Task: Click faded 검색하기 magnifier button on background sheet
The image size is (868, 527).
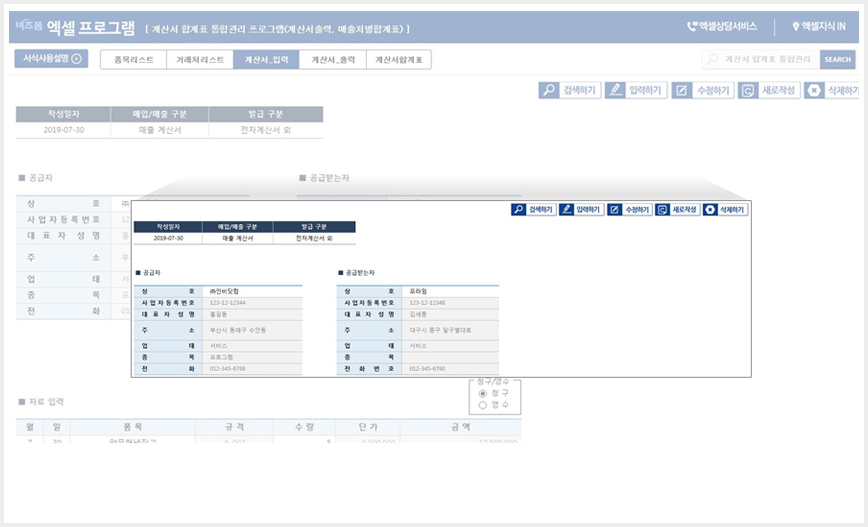Action: (570, 90)
